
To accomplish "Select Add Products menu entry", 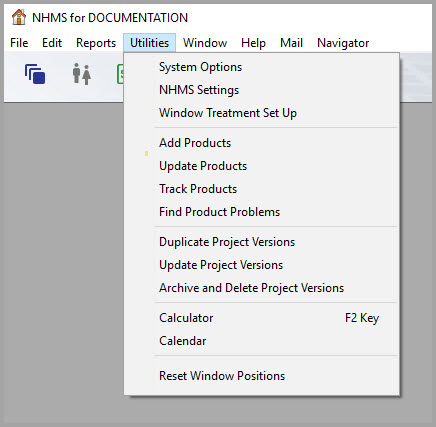I will click(262, 143).
